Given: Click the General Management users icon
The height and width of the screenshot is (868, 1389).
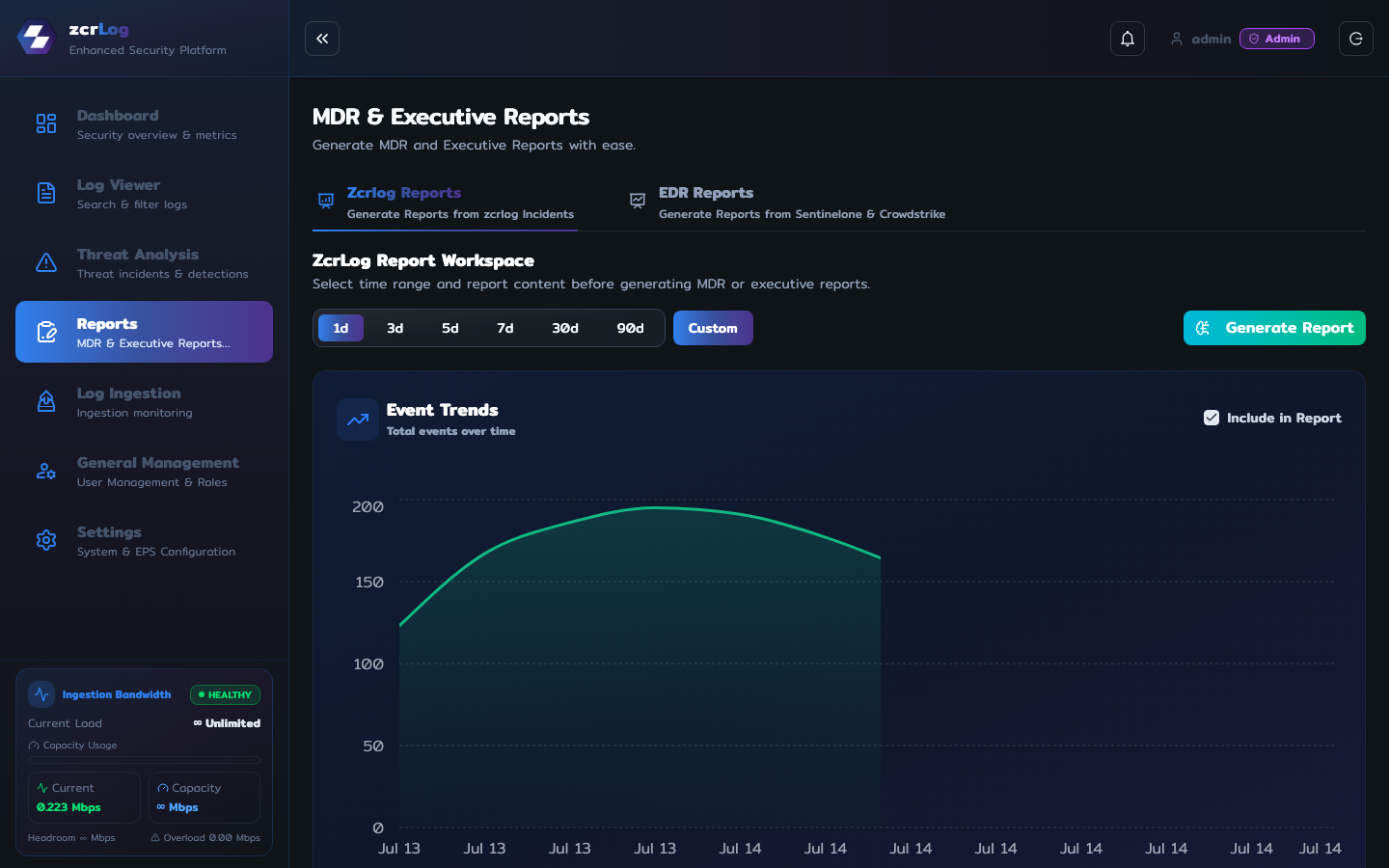Looking at the screenshot, I should coord(46,471).
